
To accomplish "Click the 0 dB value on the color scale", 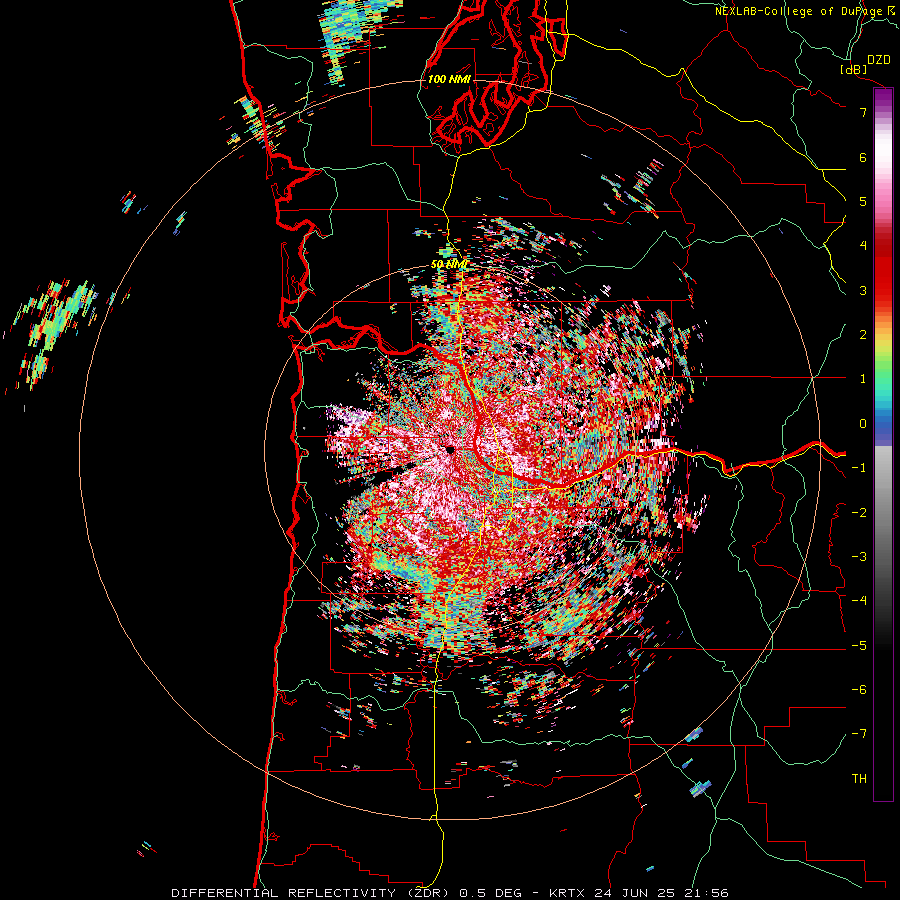I will [863, 424].
